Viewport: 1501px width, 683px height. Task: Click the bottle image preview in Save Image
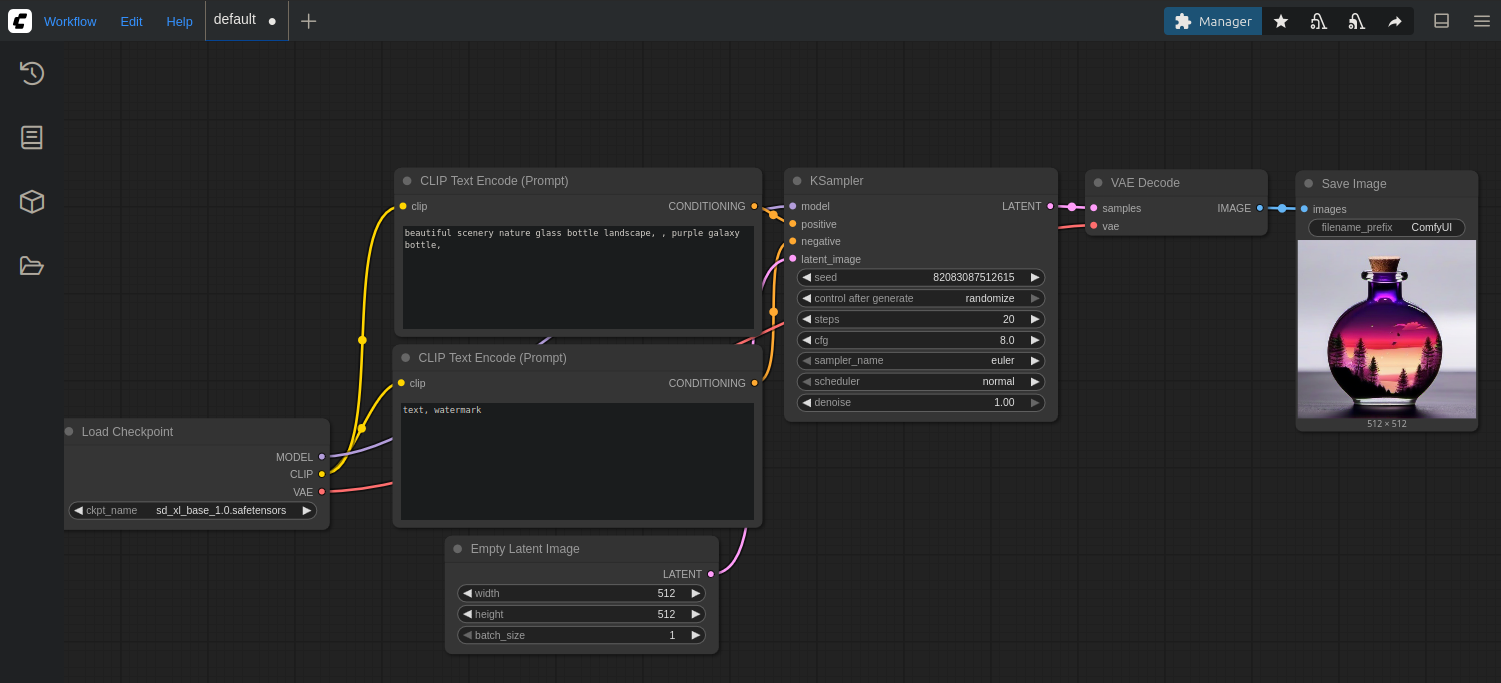1386,333
